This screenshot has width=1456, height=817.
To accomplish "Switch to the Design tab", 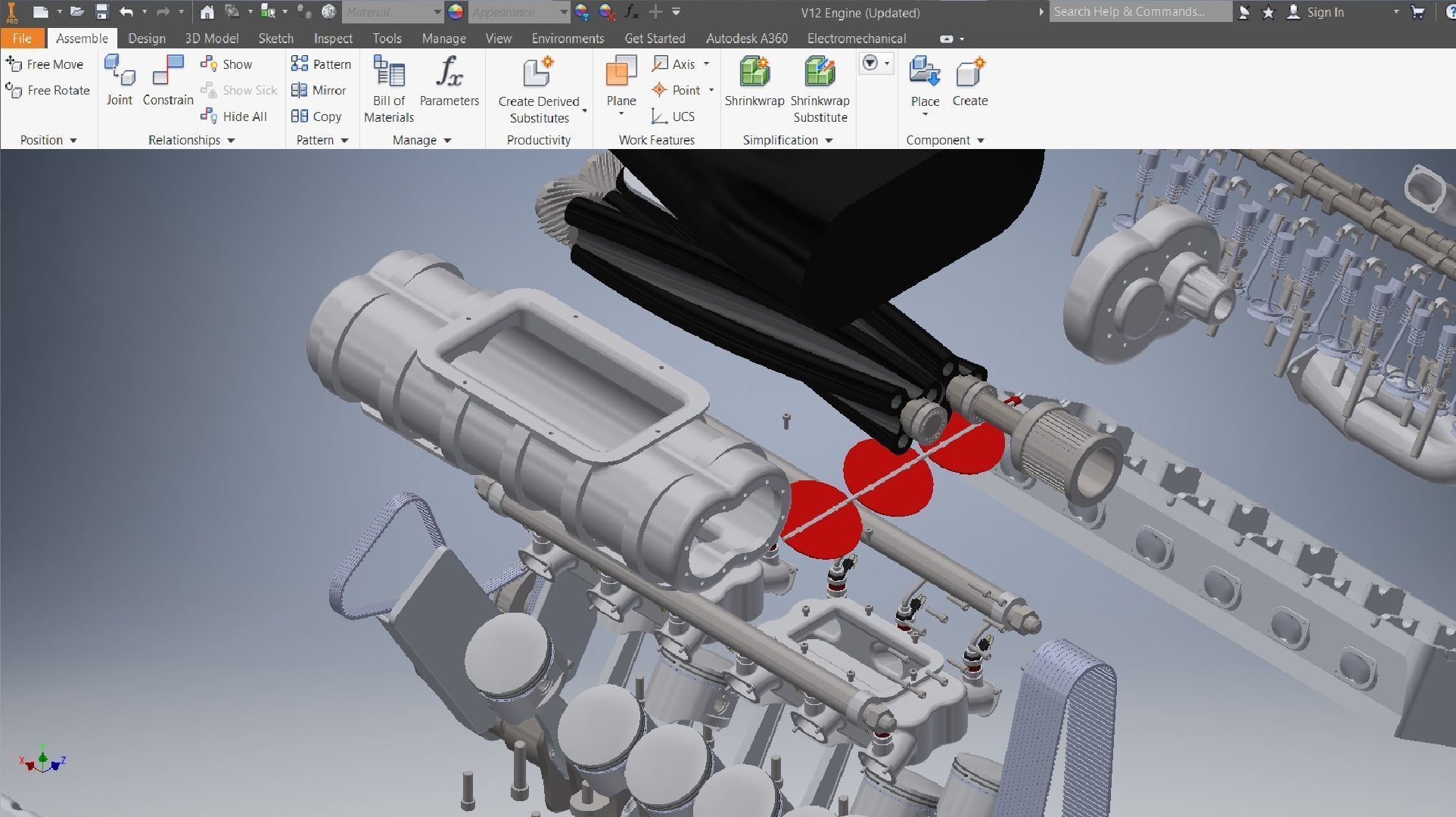I will tap(147, 38).
